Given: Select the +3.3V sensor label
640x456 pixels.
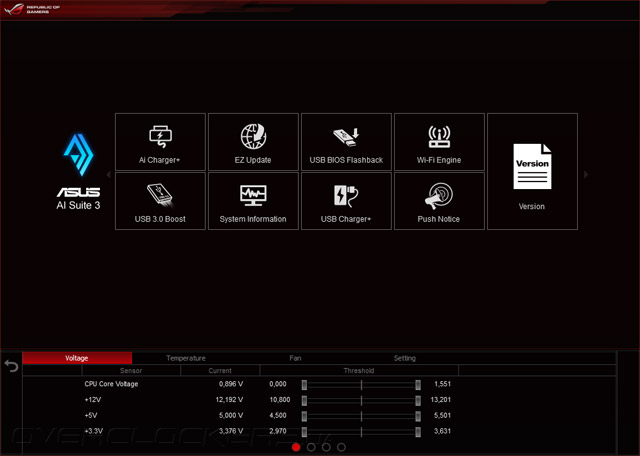Looking at the screenshot, I should [93, 431].
